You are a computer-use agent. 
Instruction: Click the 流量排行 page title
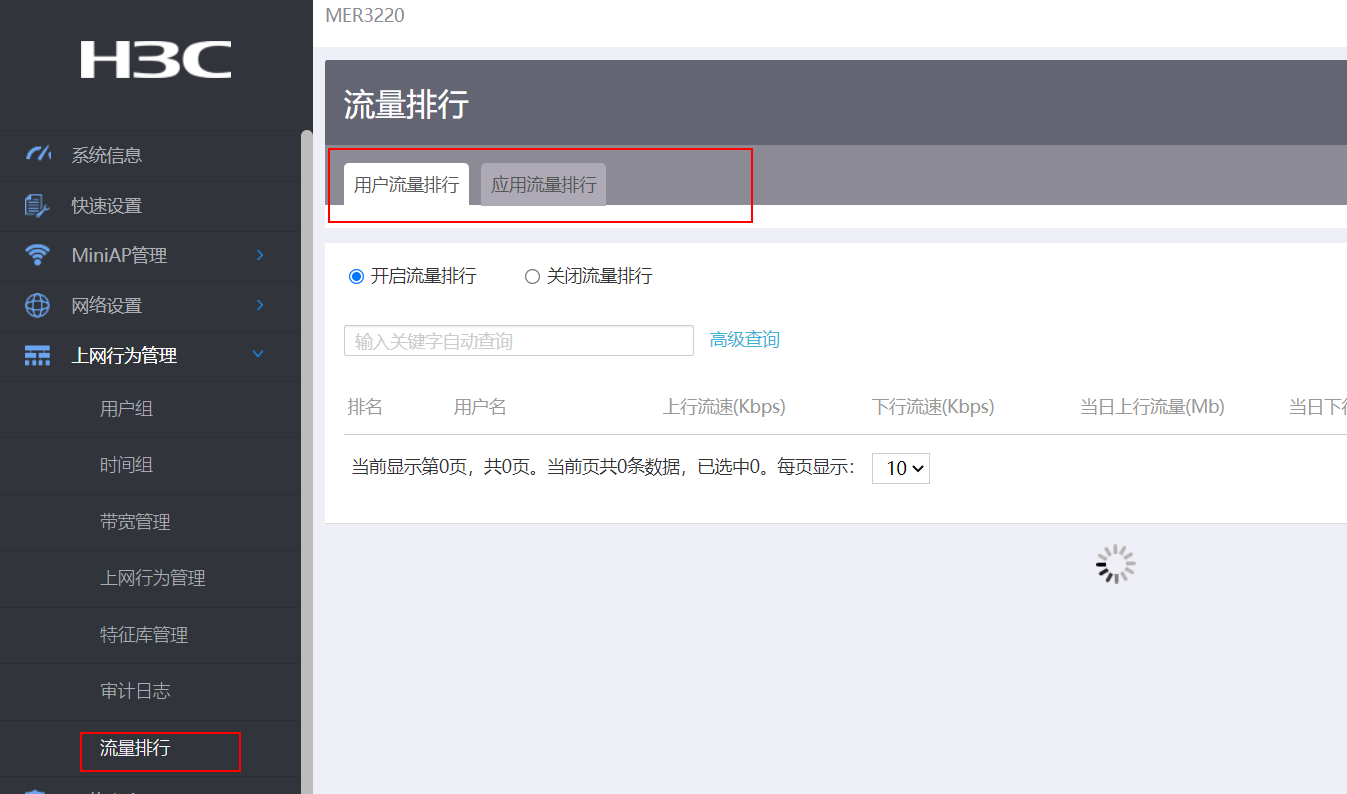tap(406, 104)
